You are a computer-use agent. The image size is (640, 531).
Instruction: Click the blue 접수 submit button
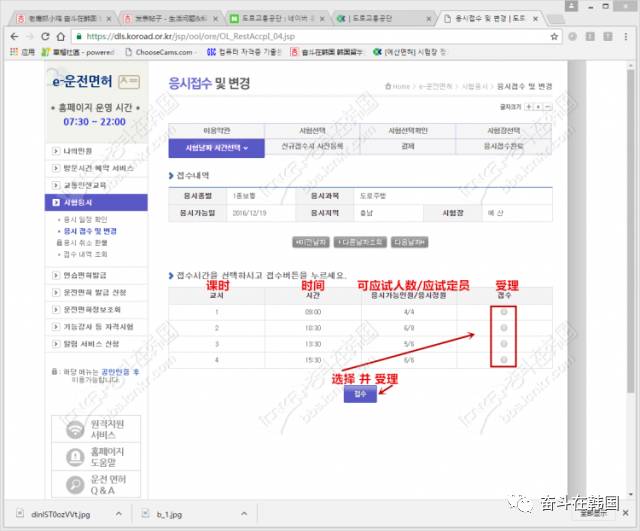click(360, 394)
